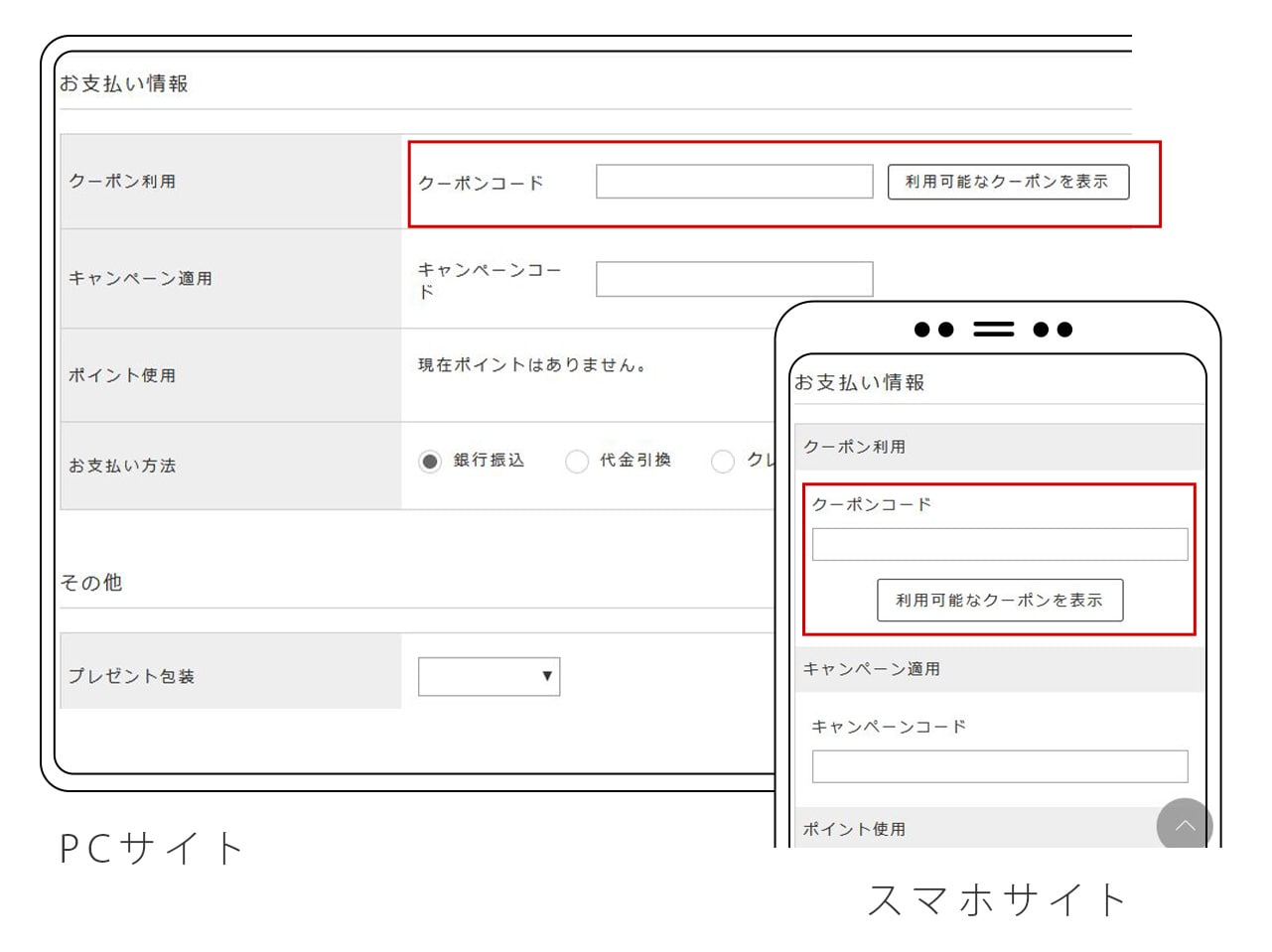Click the smartphone 利用可能なクーポンを表示 button
The height and width of the screenshot is (952, 1272).
coord(1000,600)
